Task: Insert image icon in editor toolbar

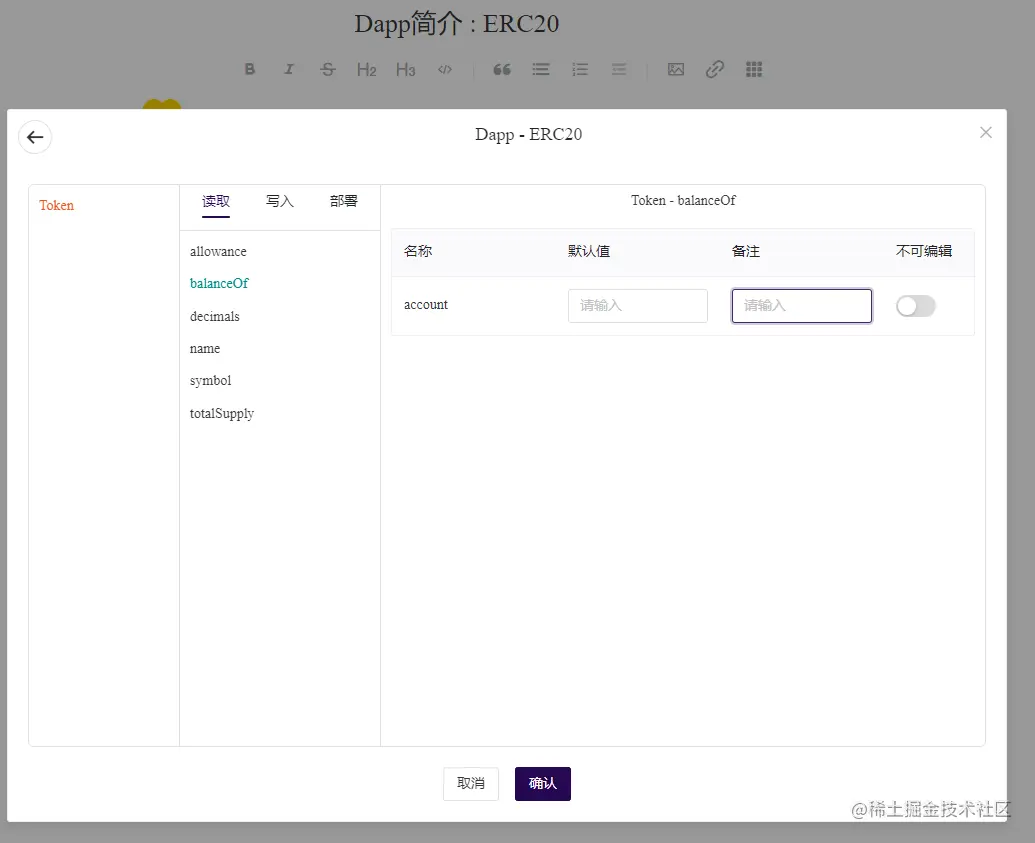Action: 676,69
